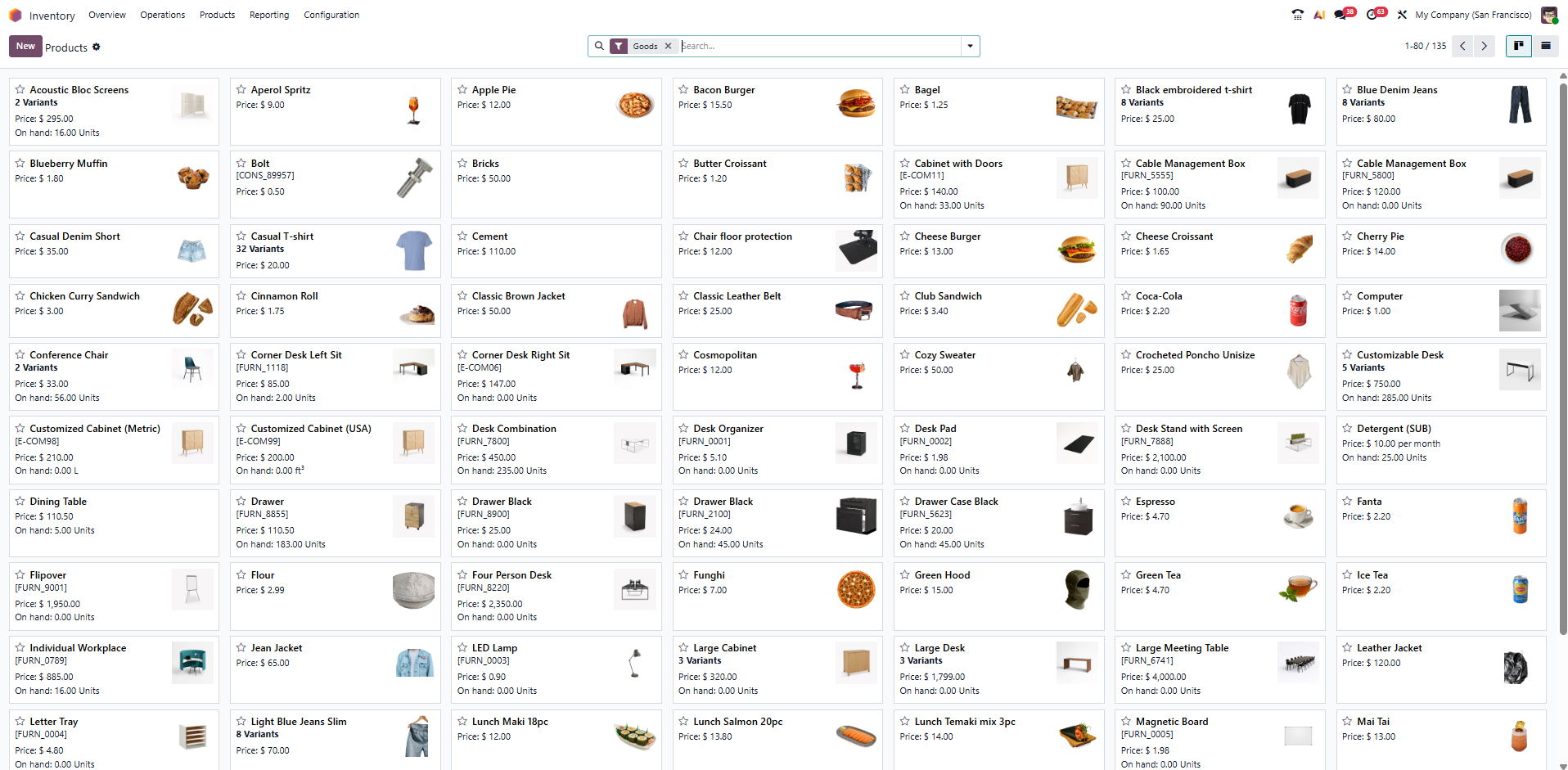Mark Coca-Cola as a favorite
Screen dimensions: 1568x770
1125,296
